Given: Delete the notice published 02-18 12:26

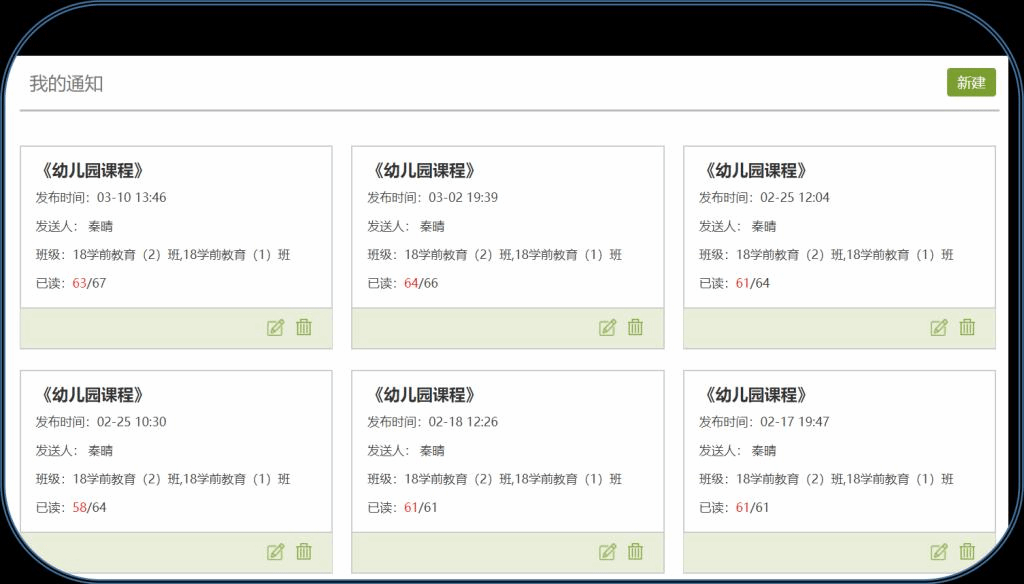Looking at the screenshot, I should (635, 551).
